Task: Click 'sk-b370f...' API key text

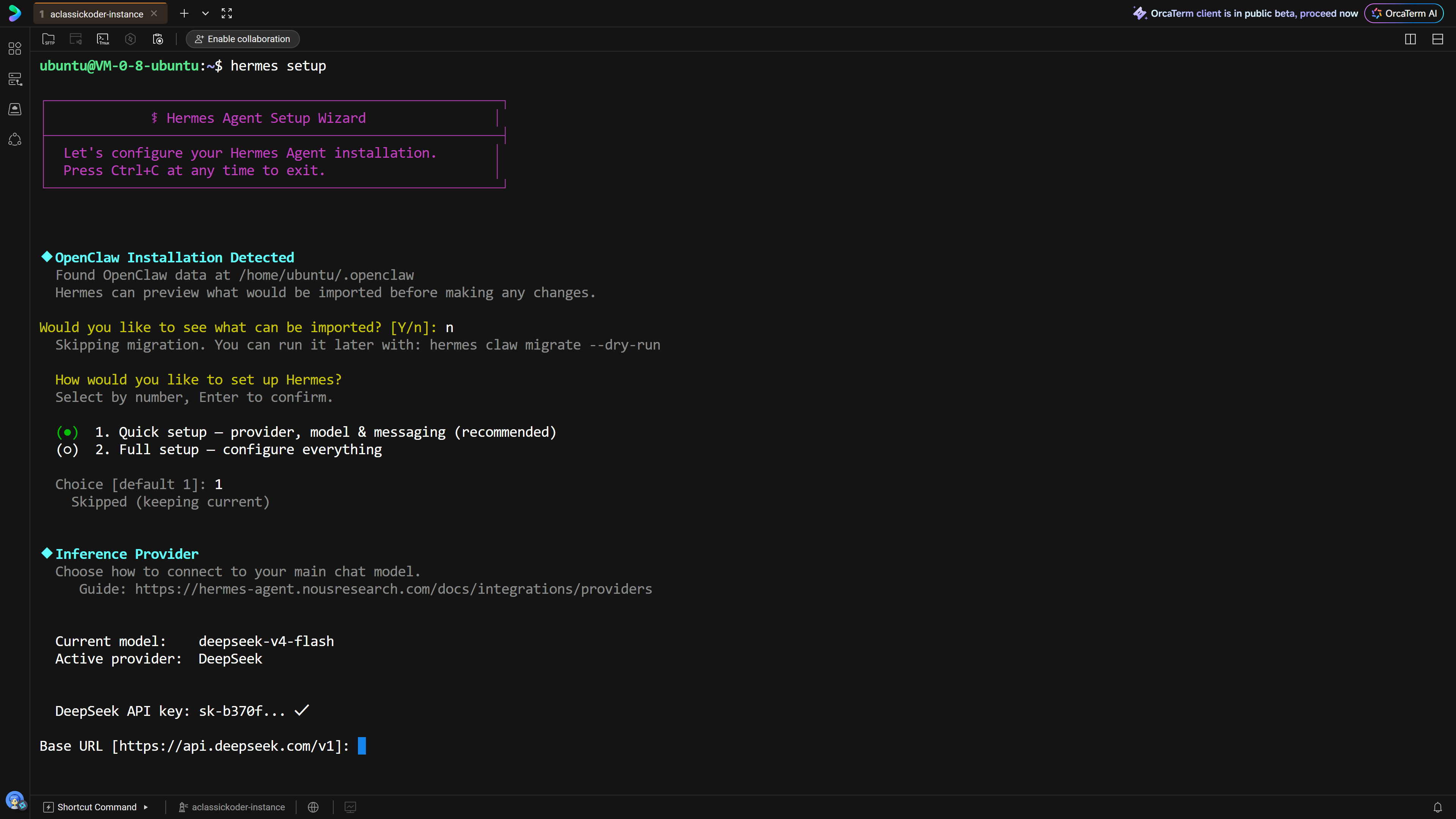Action: pos(242,711)
